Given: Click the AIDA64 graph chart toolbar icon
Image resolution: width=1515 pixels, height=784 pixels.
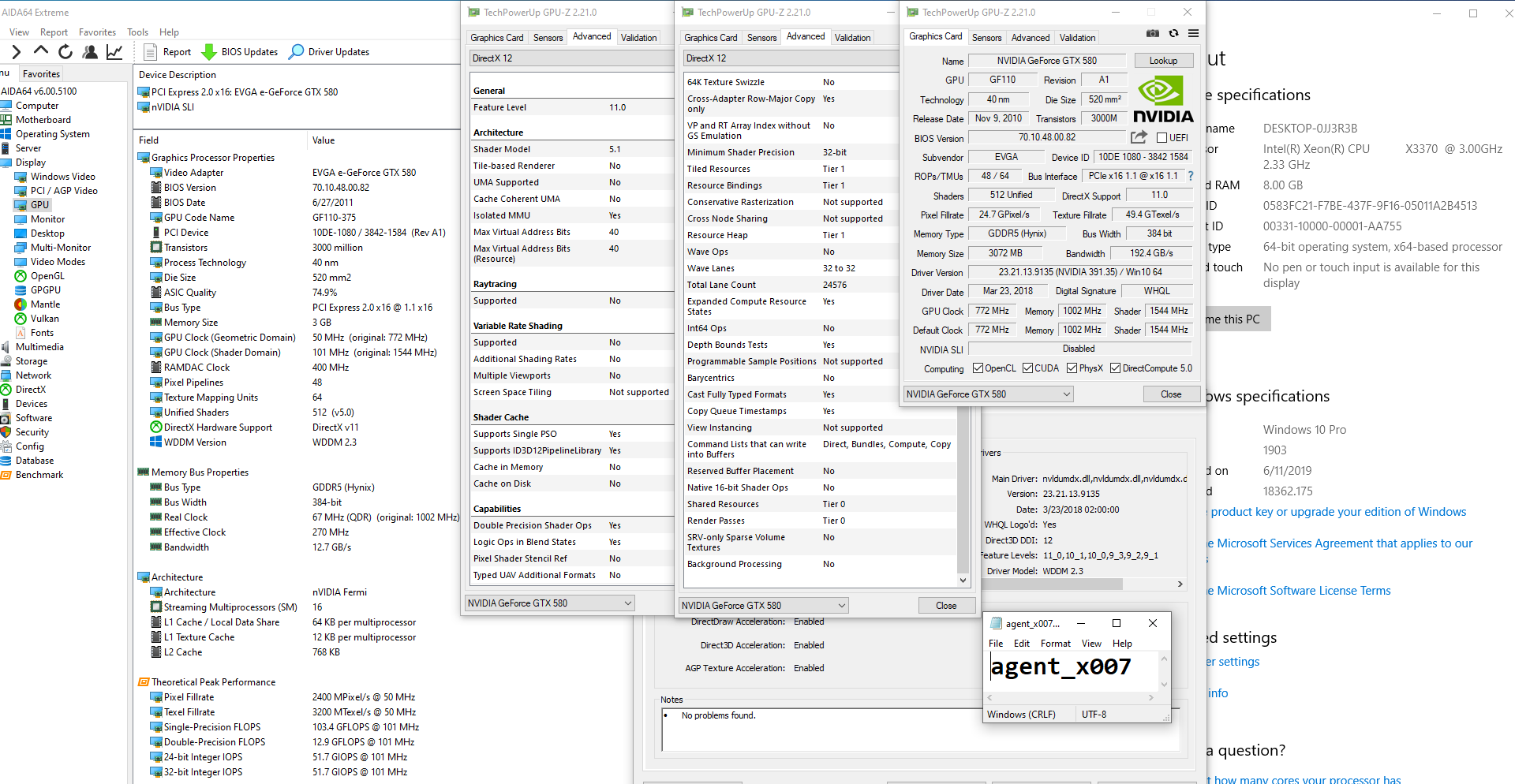Looking at the screenshot, I should coord(115,52).
